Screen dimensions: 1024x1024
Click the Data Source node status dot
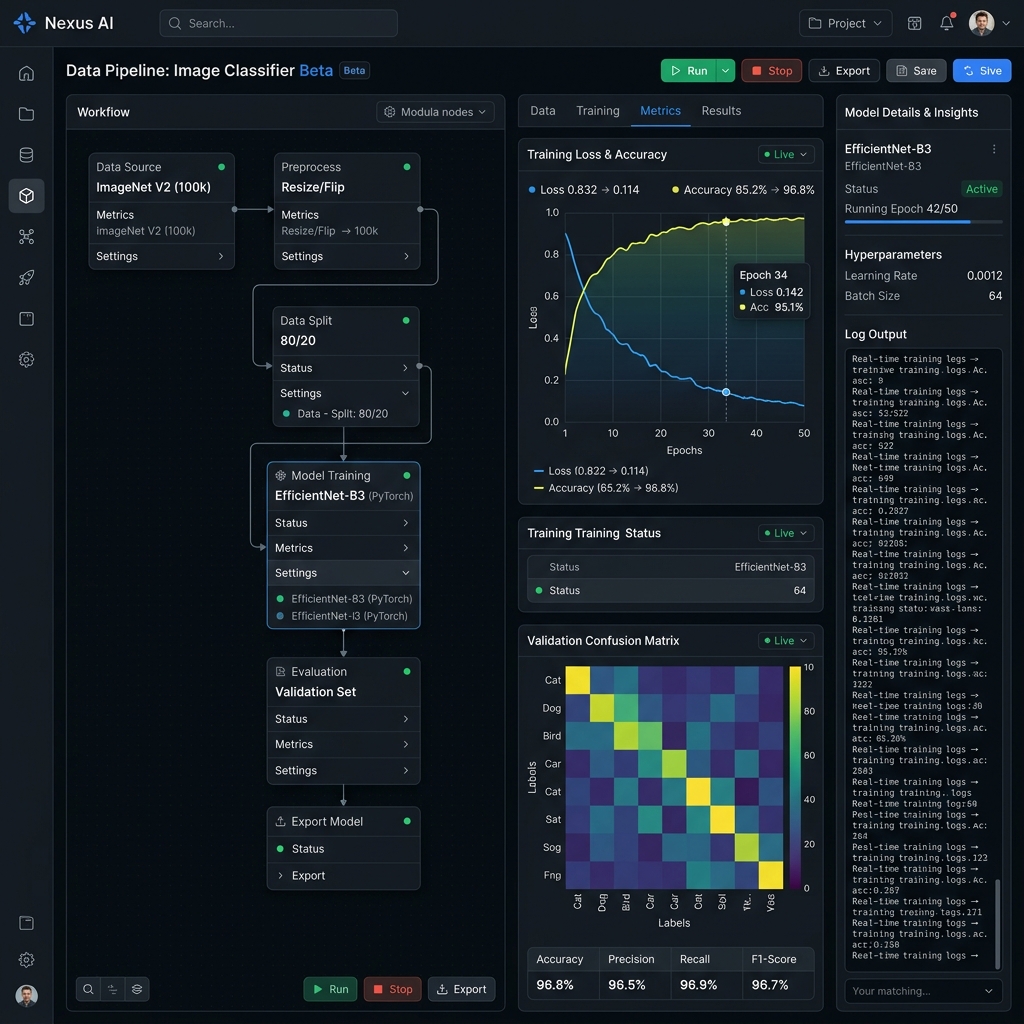[x=221, y=167]
